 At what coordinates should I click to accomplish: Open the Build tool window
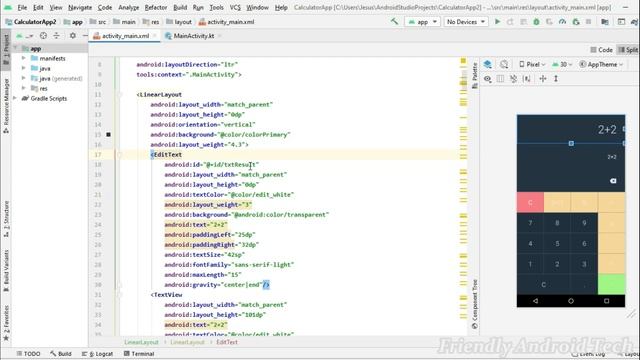[61, 353]
